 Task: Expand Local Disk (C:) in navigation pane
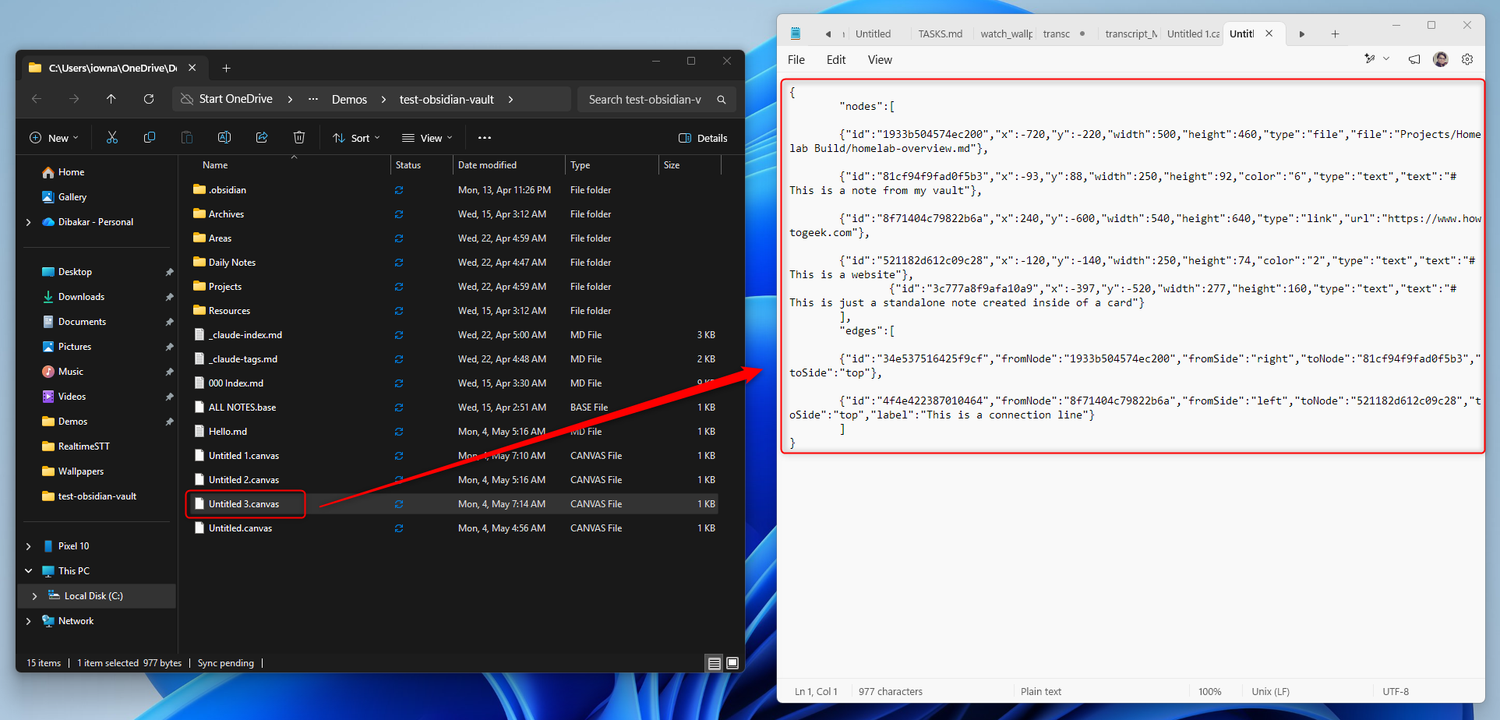(x=35, y=596)
